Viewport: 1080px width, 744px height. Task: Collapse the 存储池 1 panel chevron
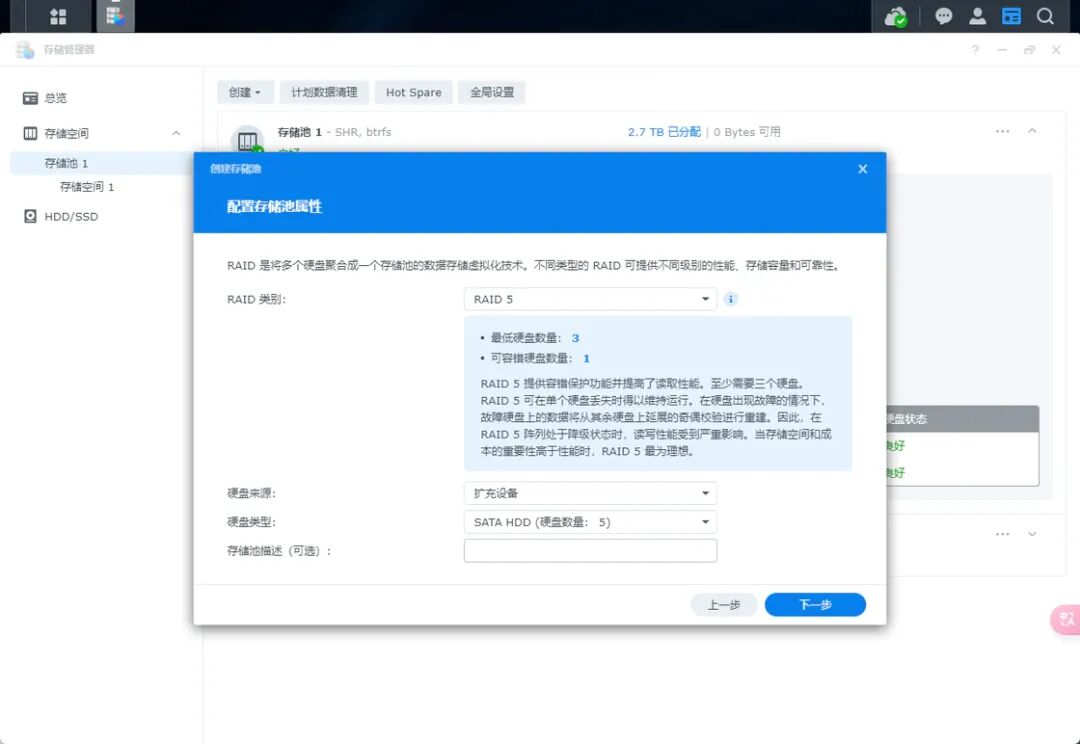[1032, 131]
